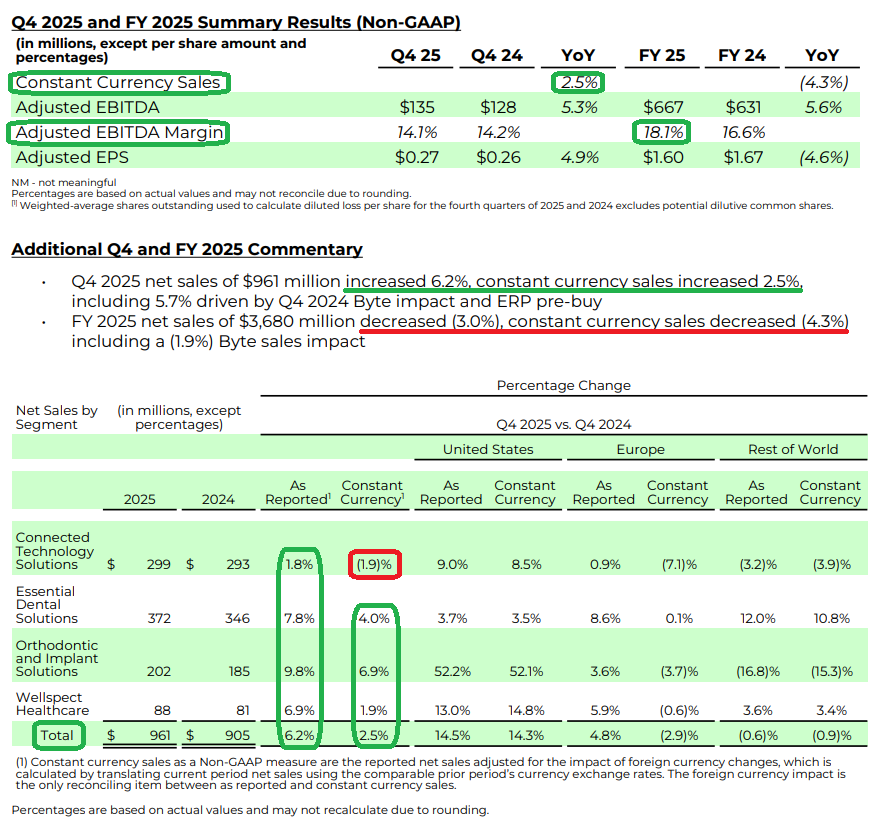Image resolution: width=882 pixels, height=827 pixels.
Task: Click the Total label in segment table
Action: 57,736
